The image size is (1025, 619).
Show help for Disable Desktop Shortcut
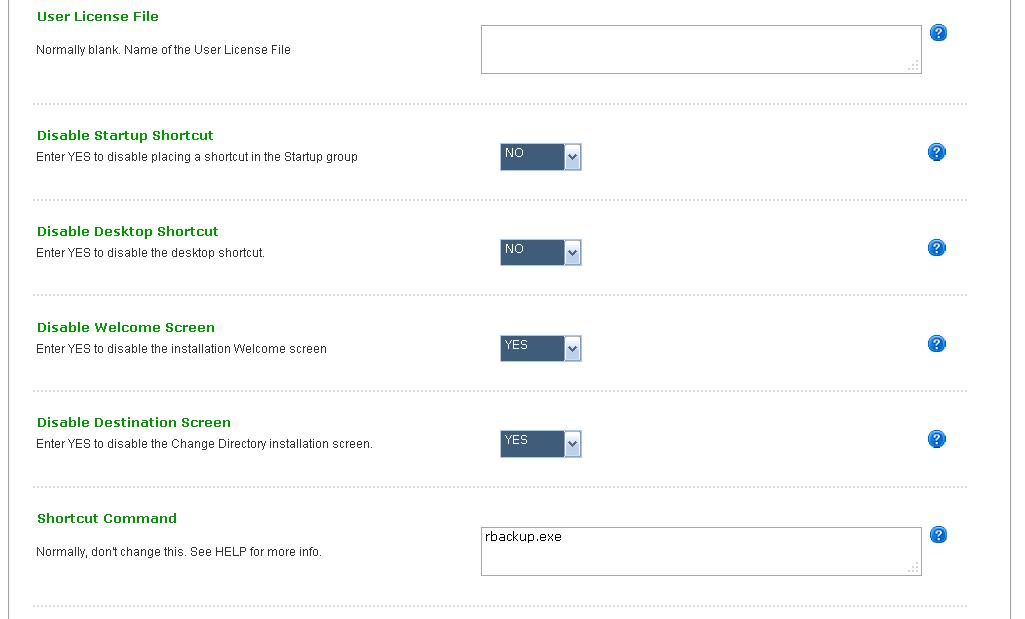pos(937,248)
